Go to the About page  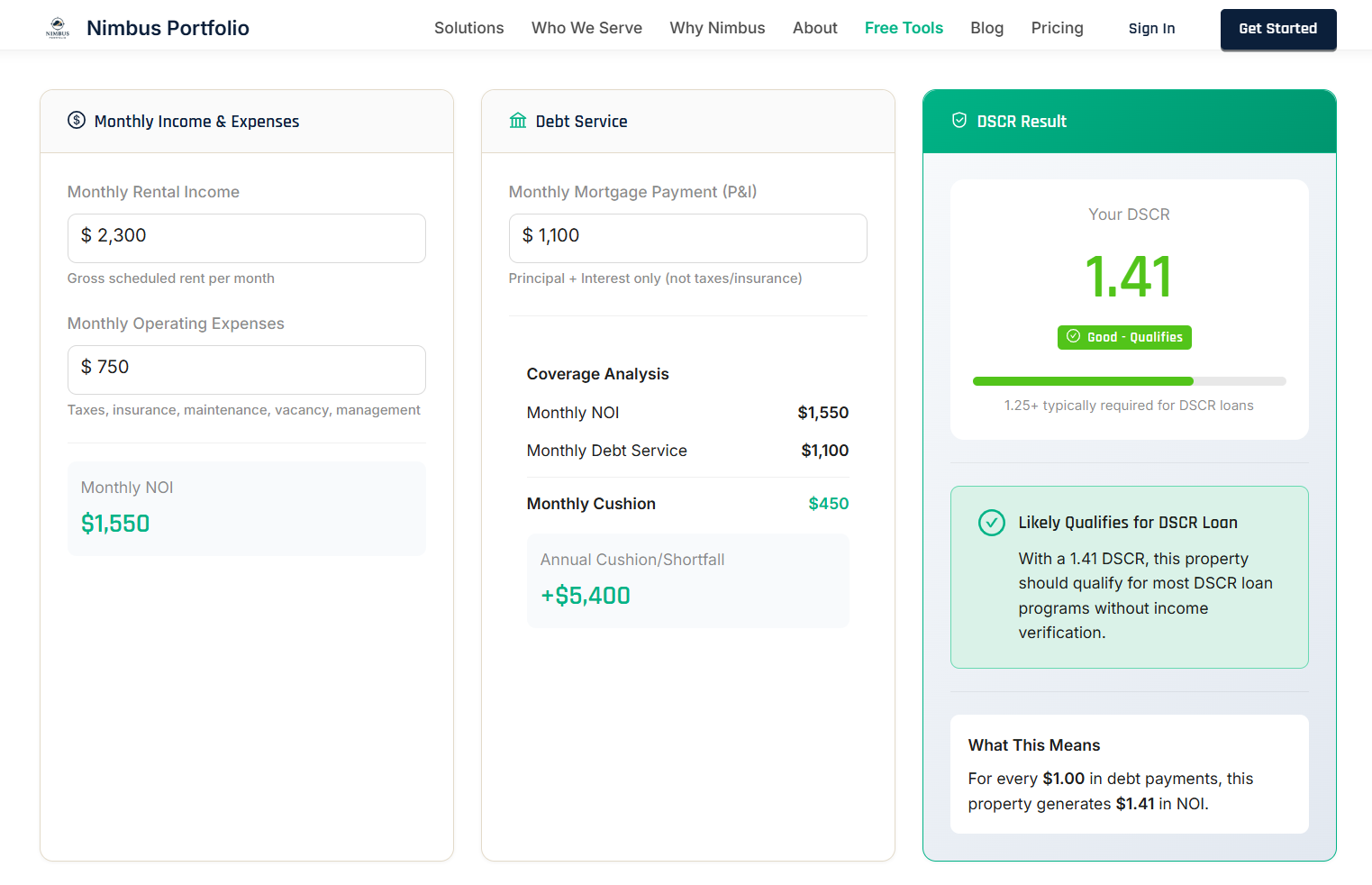point(814,28)
